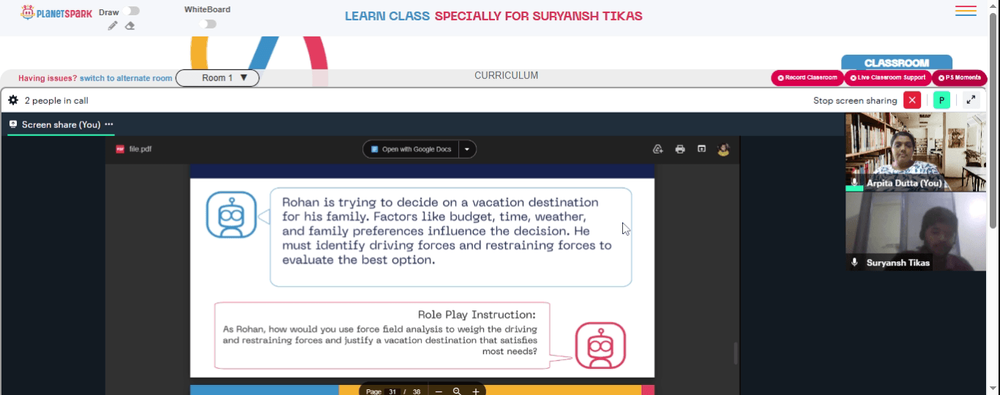1000x395 pixels.
Task: Click the PDF page number field
Action: pos(392,391)
